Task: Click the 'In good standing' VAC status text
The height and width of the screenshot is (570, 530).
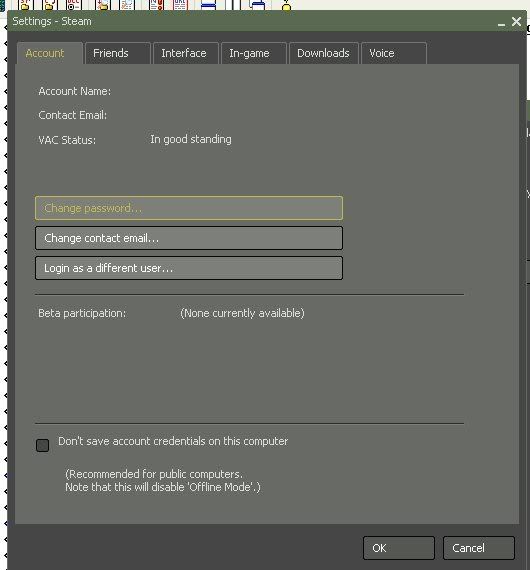Action: [191, 140]
